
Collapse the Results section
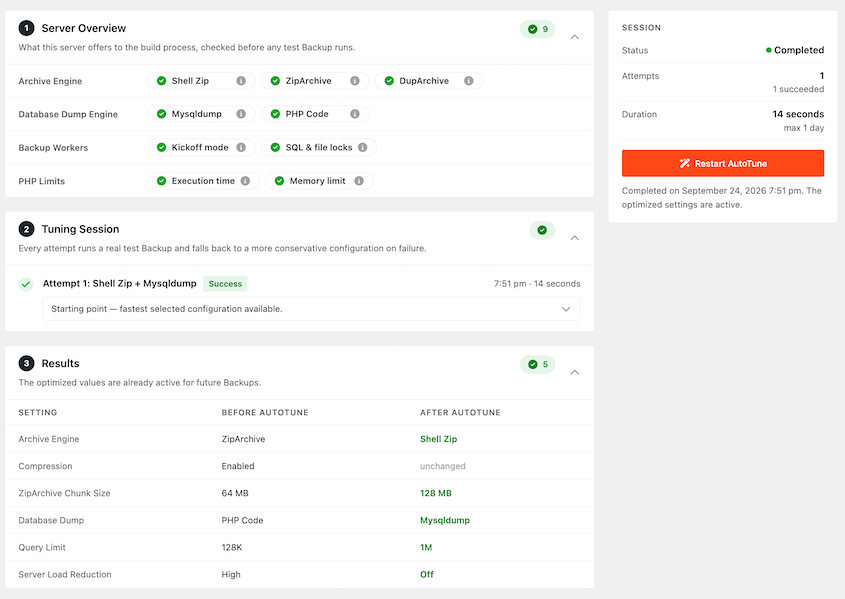pos(575,372)
